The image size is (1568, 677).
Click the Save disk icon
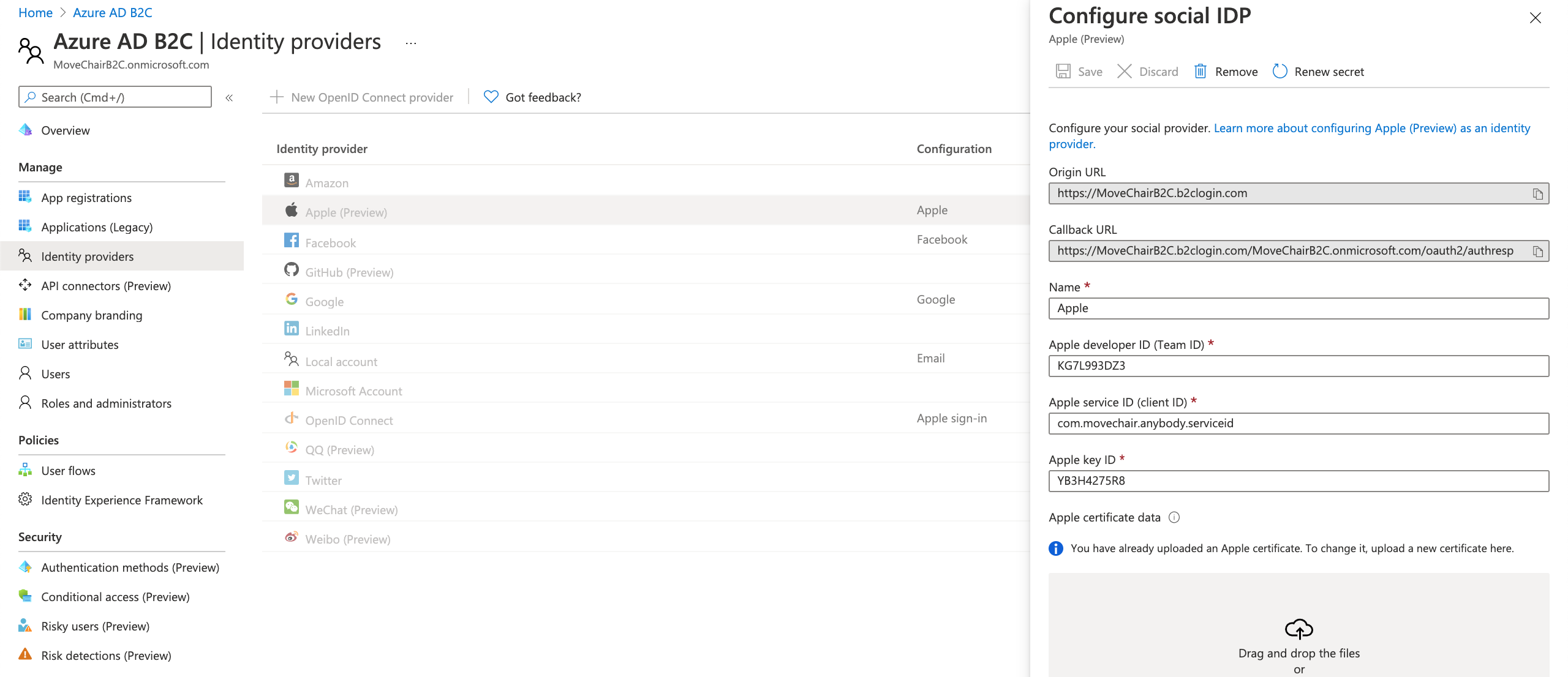tap(1063, 72)
